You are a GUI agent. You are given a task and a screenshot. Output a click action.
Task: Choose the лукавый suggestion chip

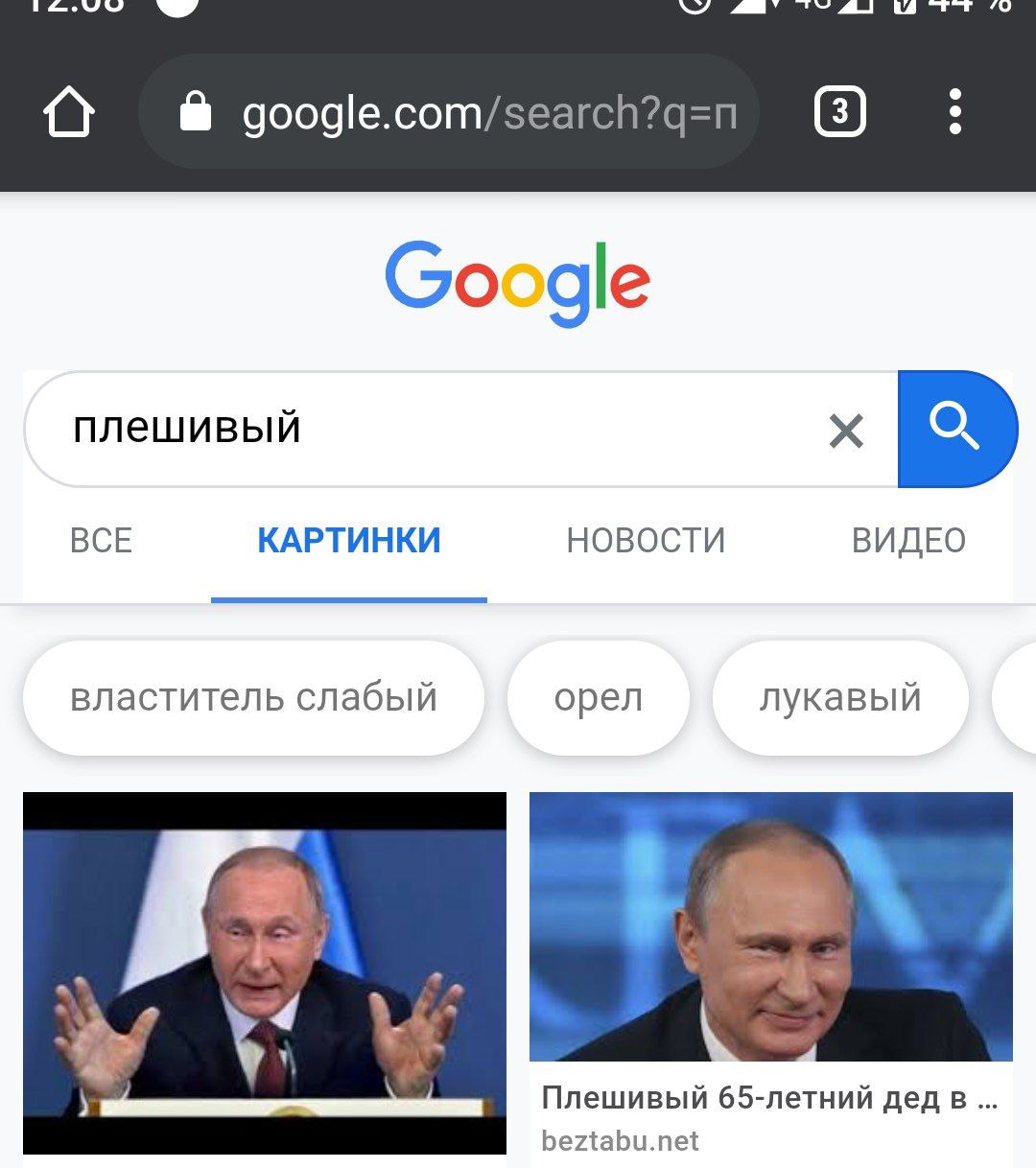(x=840, y=697)
